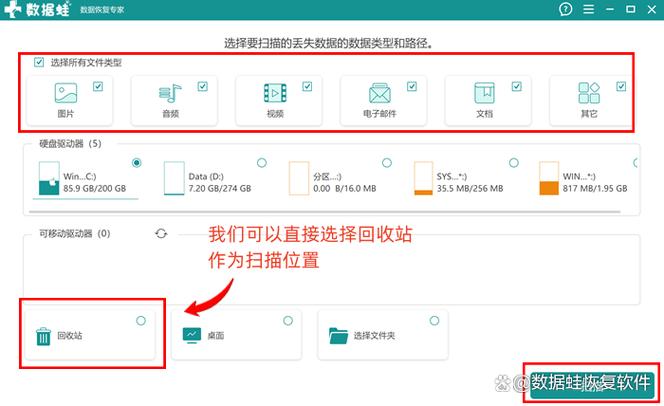Click the SYS 256 MB drive icon
Screen dimensions: 664x406
tap(423, 178)
